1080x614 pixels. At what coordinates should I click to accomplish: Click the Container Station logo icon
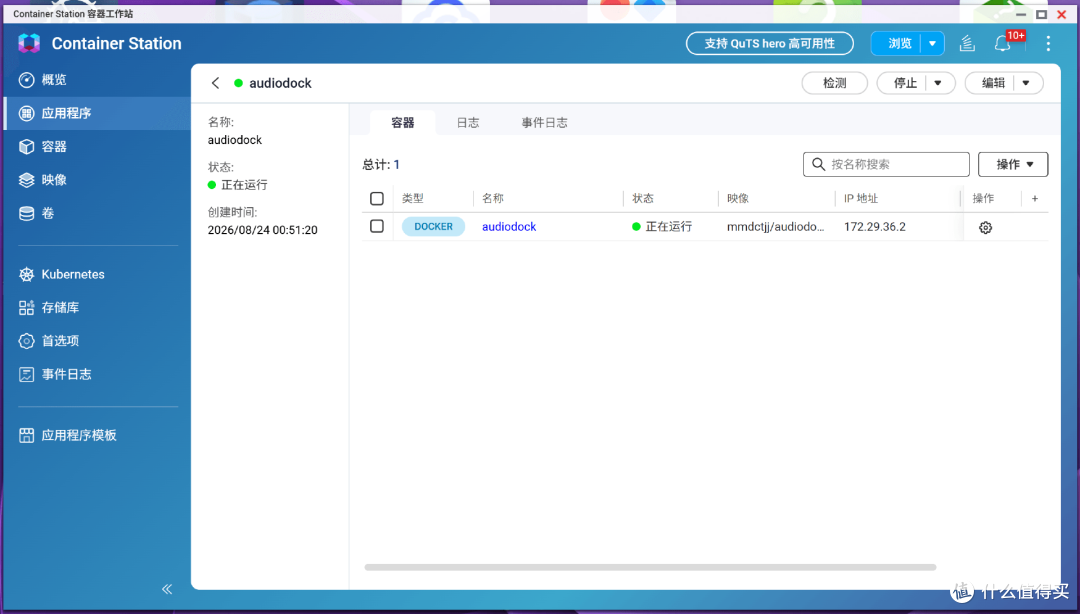click(29, 43)
